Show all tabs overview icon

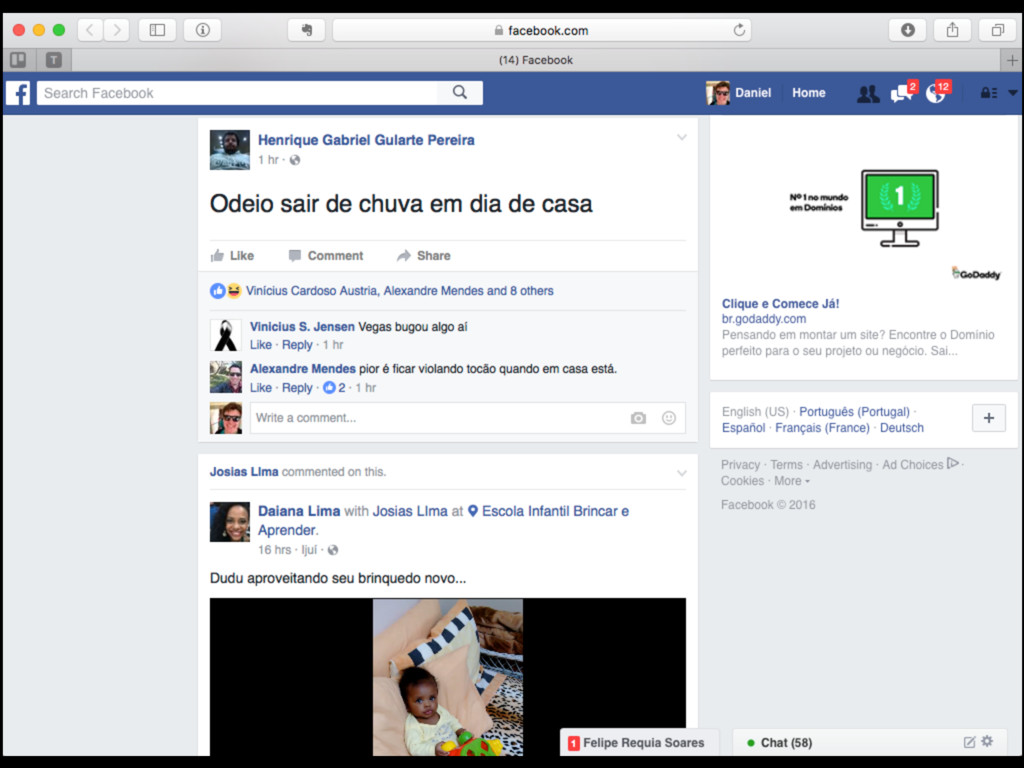pos(997,30)
